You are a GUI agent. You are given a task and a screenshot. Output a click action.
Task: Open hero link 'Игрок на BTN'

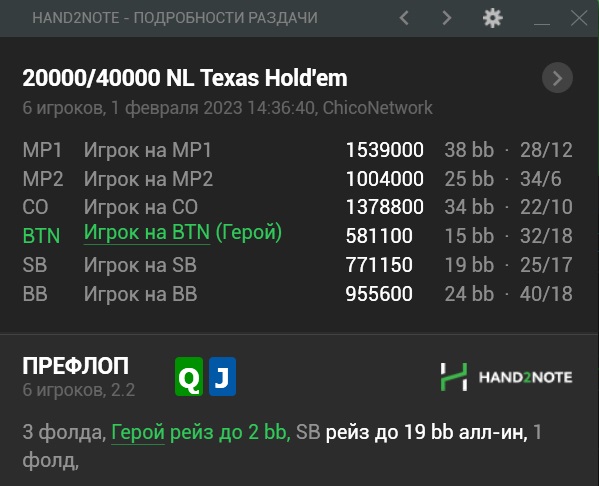coord(147,232)
